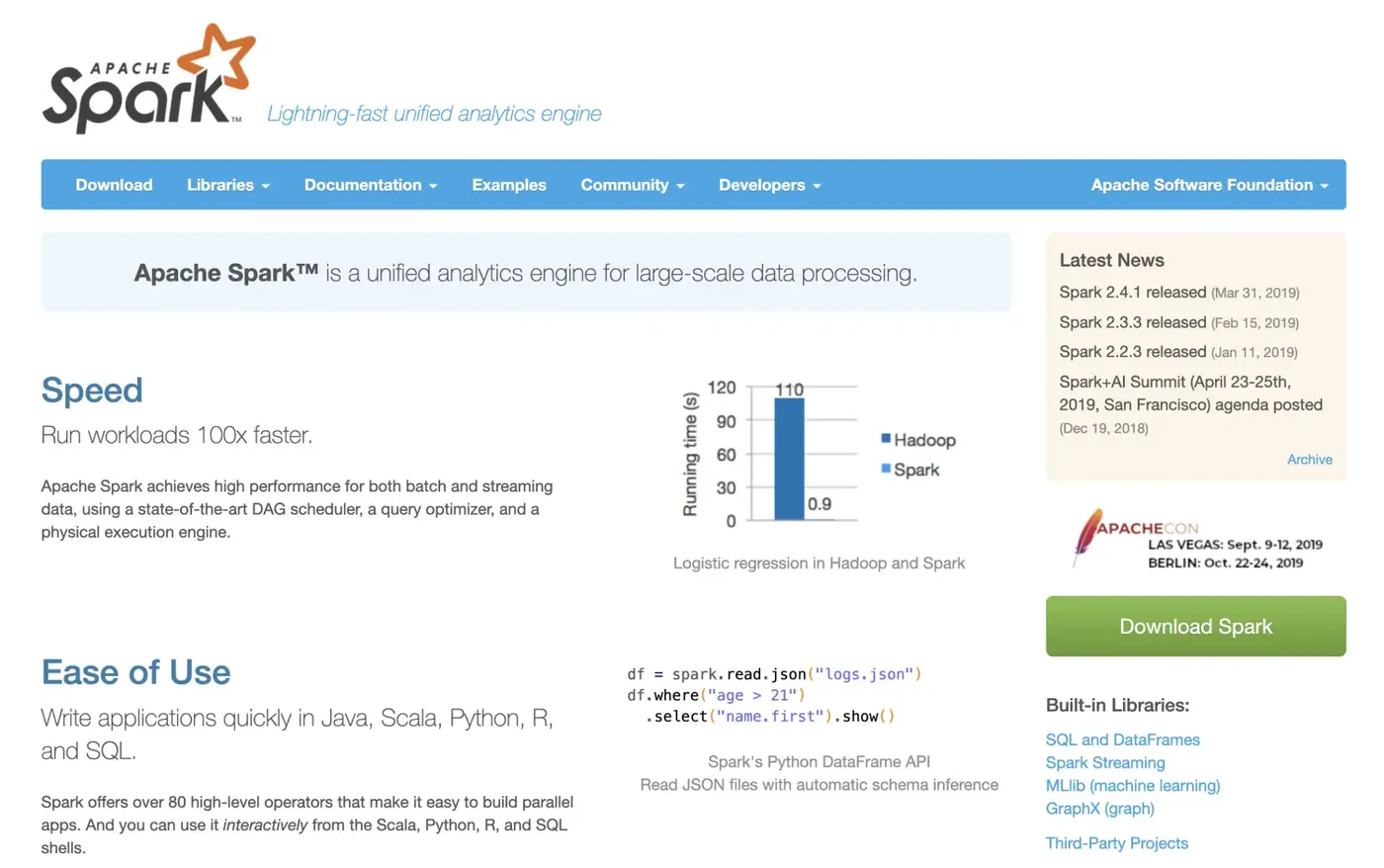Open Spark 2.4.1 released news
Viewport: 1384px width, 868px height.
point(1132,293)
